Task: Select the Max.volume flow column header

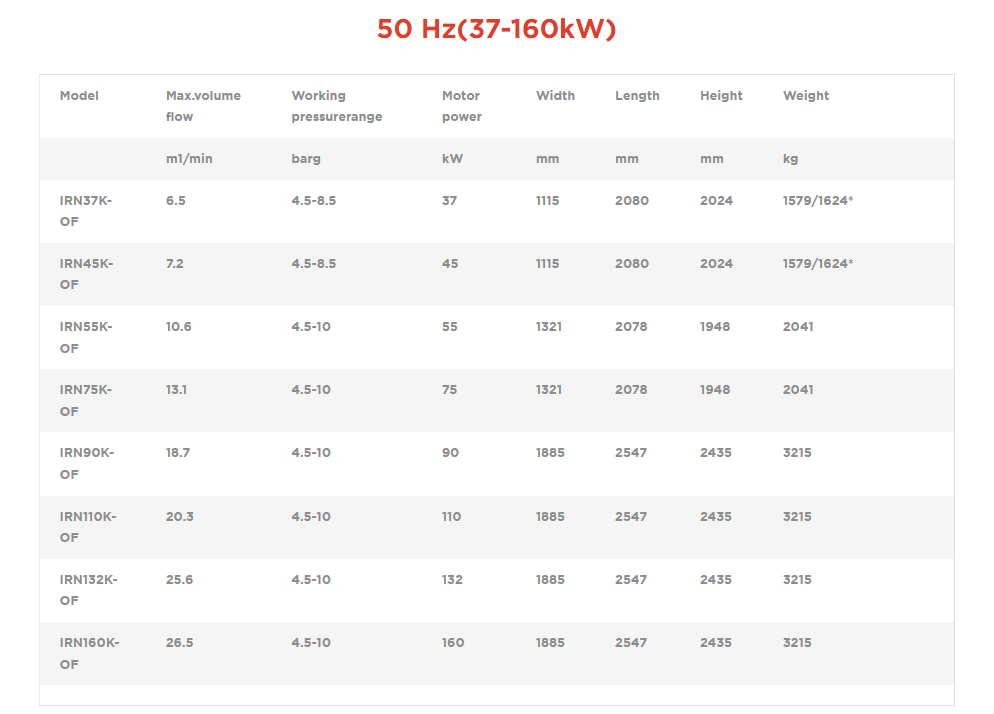Action: (x=203, y=106)
